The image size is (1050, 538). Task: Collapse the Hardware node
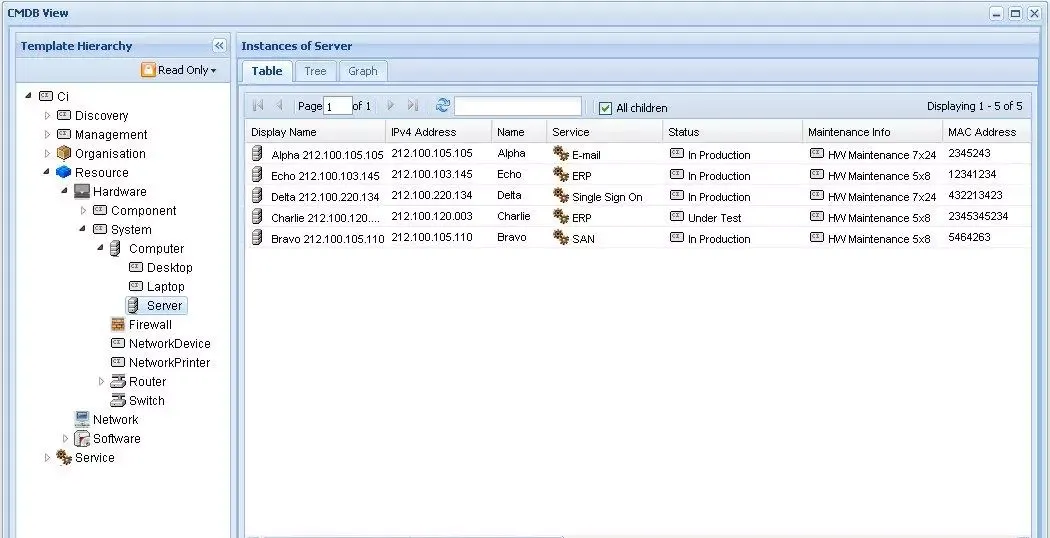pyautogui.click(x=64, y=191)
